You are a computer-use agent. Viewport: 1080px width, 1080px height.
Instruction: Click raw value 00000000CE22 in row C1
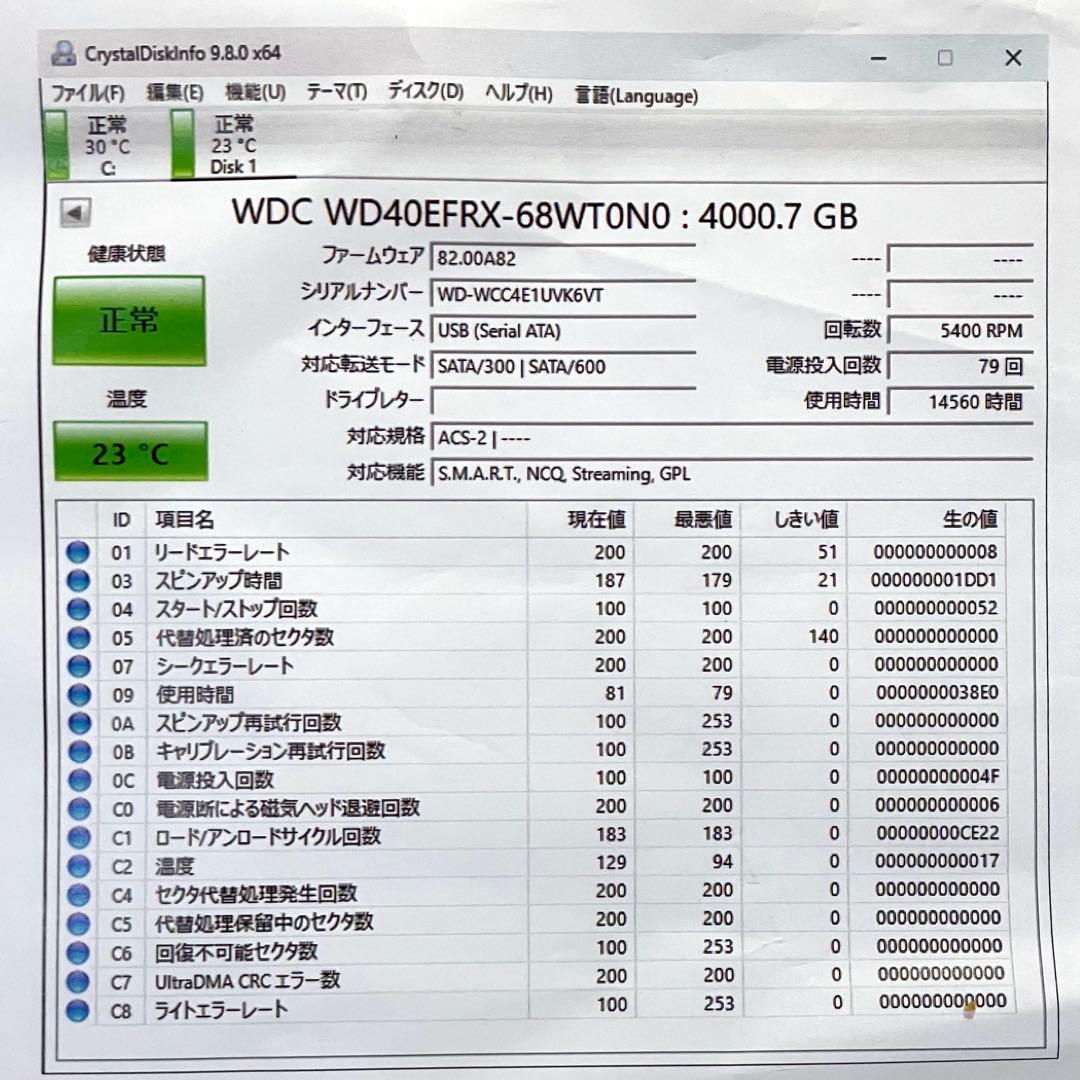[x=937, y=833]
